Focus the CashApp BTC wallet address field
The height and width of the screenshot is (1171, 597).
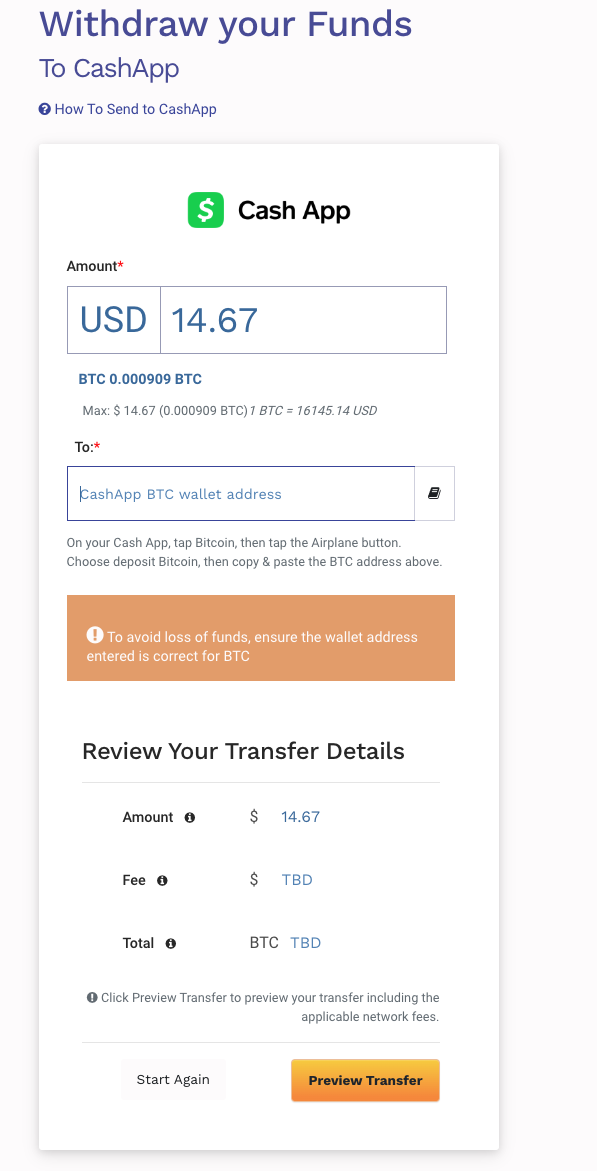pos(241,494)
